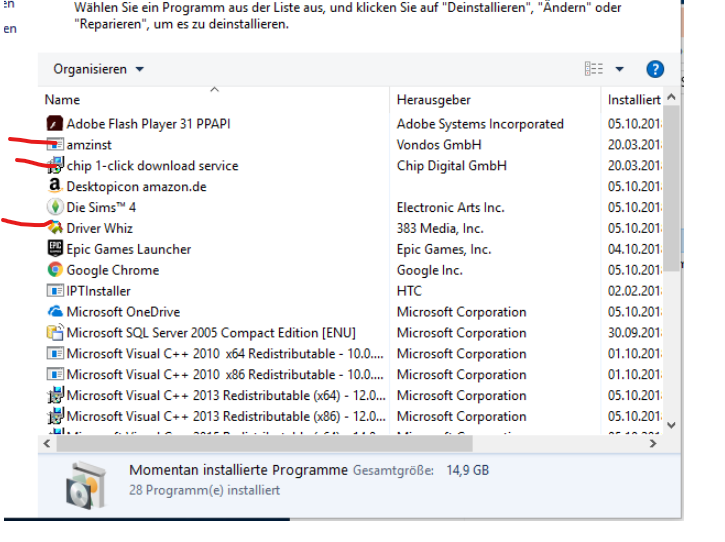
Task: Select Visual C++ 2010 x86 Redistributable entry
Action: coord(225,375)
